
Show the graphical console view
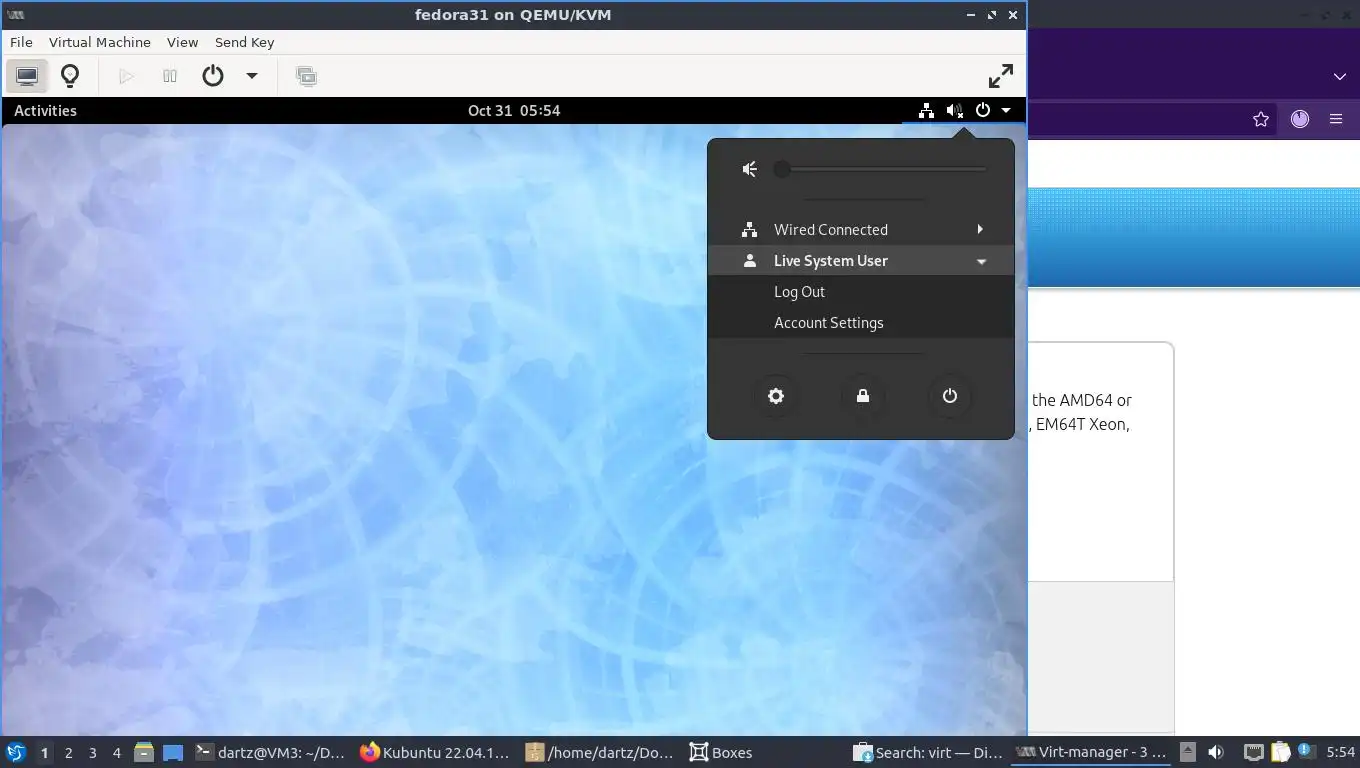pos(27,76)
